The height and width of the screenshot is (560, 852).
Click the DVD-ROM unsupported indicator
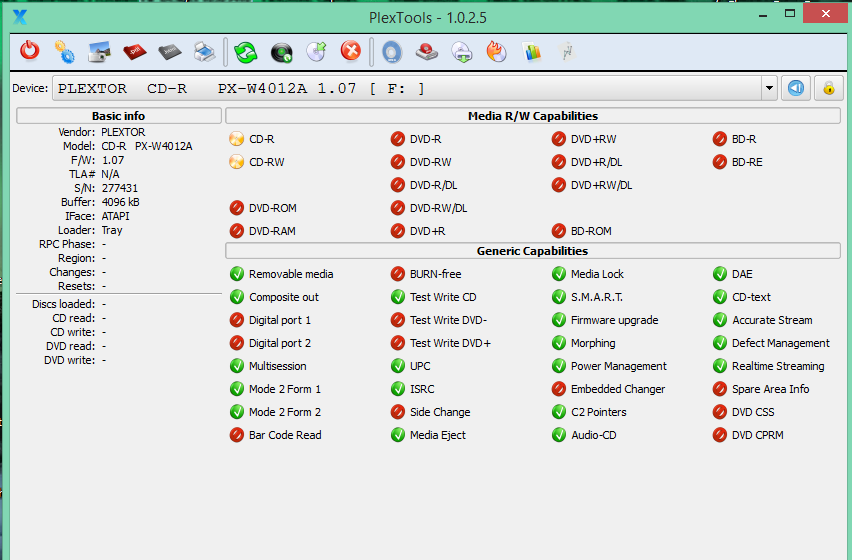pos(236,208)
